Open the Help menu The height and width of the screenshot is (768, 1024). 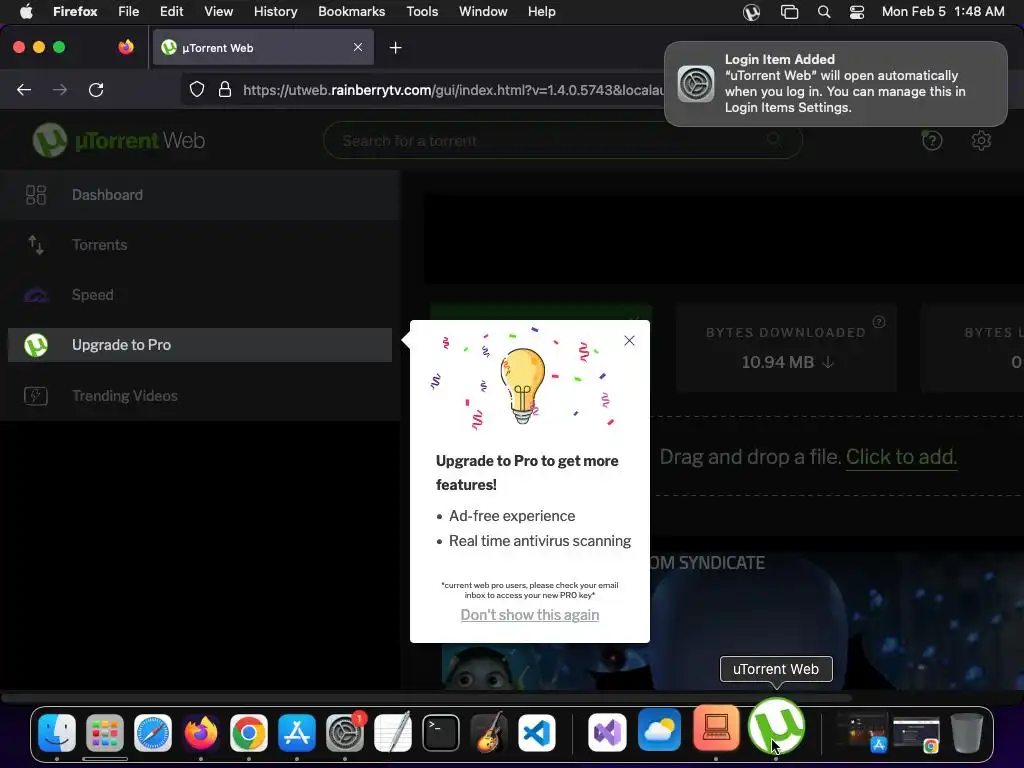[x=541, y=12]
